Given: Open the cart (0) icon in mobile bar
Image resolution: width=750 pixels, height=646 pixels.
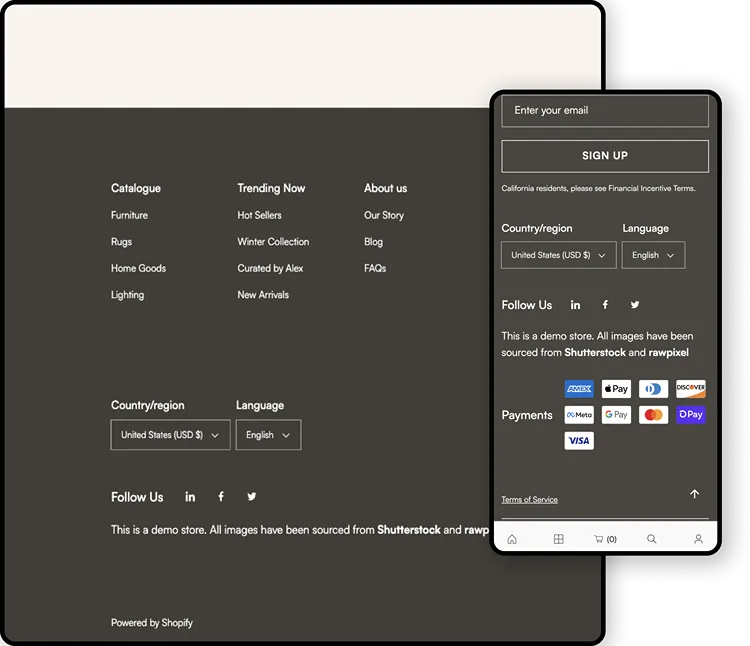Looking at the screenshot, I should pos(605,539).
